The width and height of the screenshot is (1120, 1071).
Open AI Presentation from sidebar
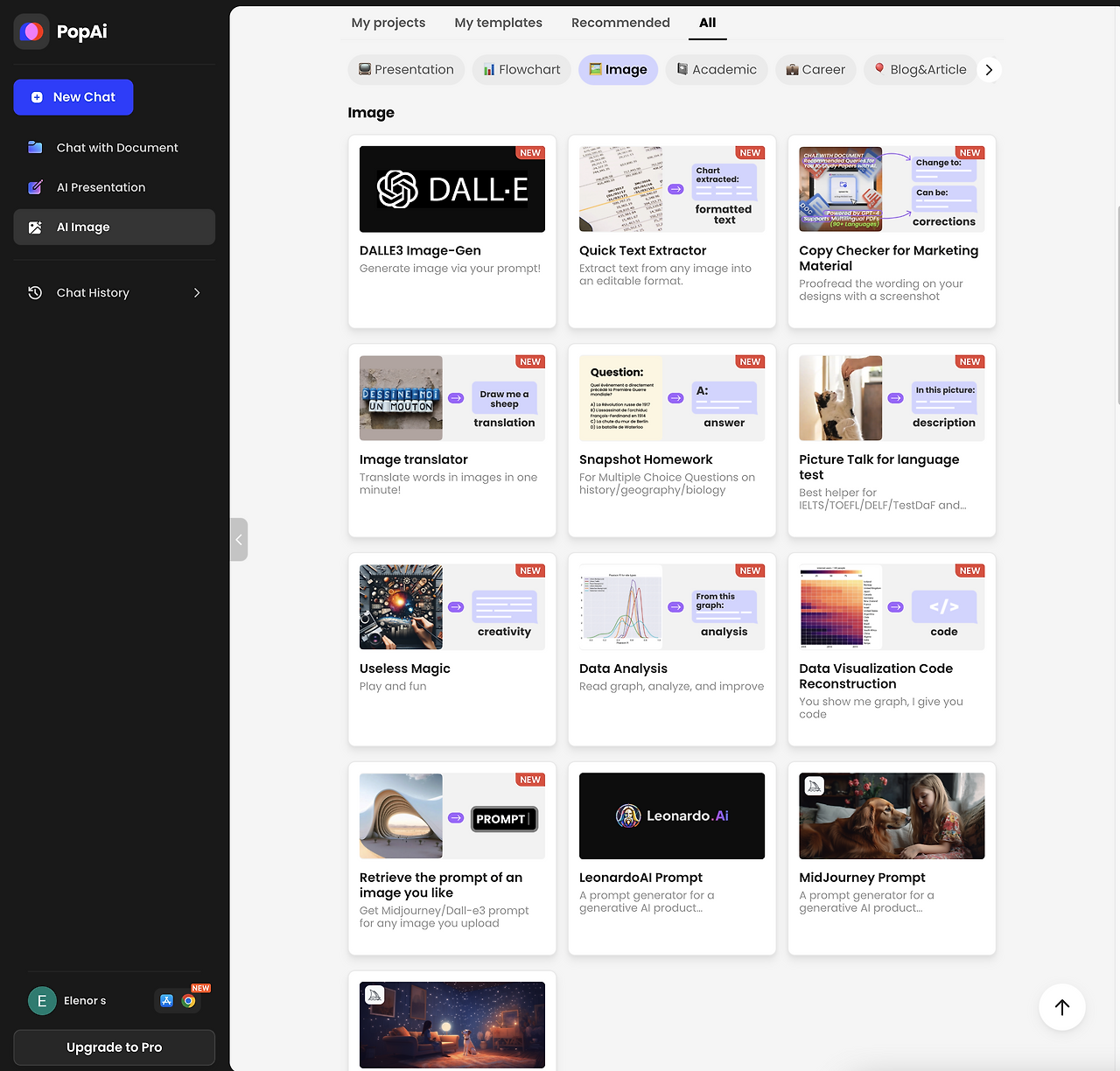click(115, 187)
